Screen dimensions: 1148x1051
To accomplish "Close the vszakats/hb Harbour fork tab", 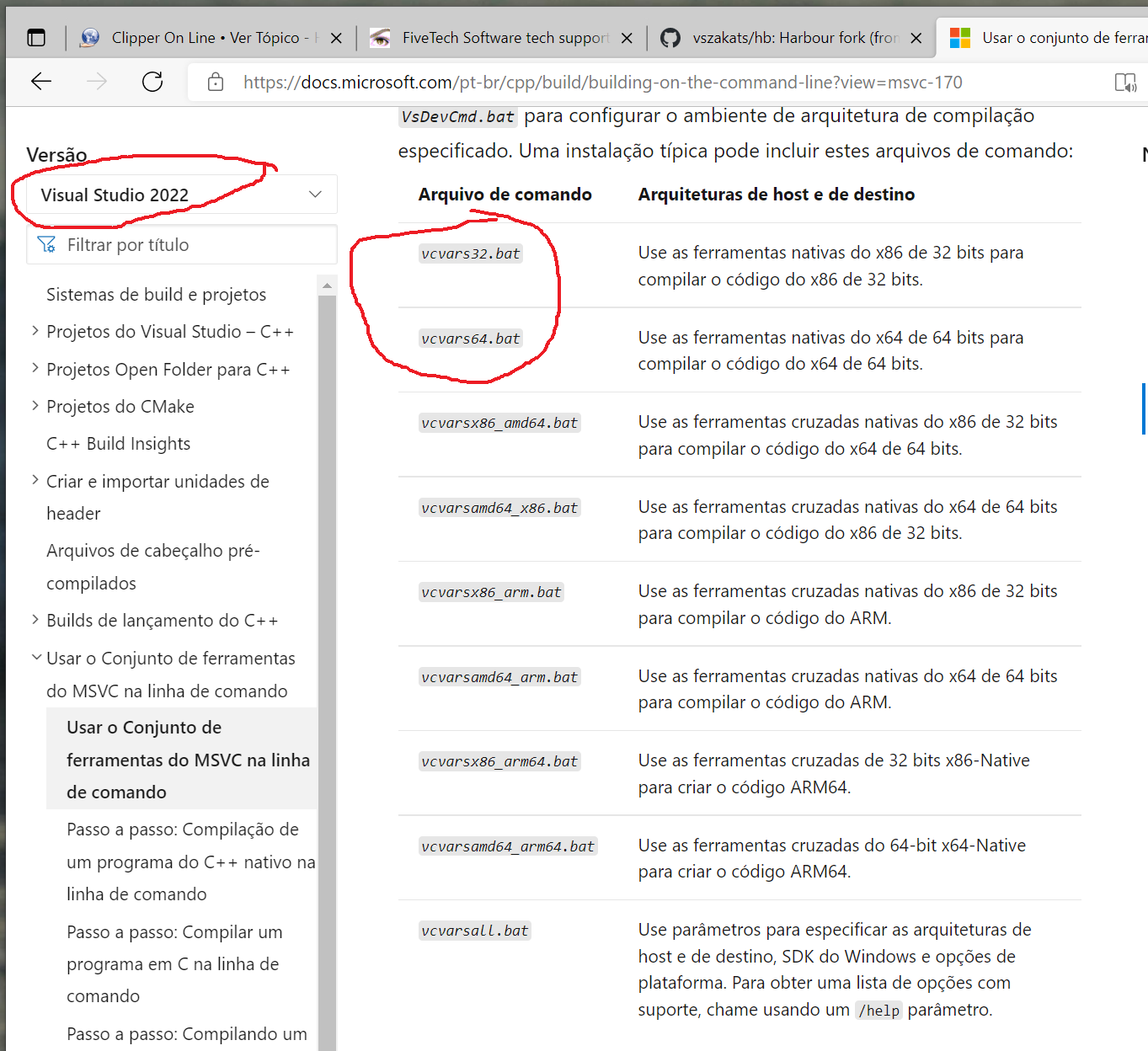I will pyautogui.click(x=916, y=38).
